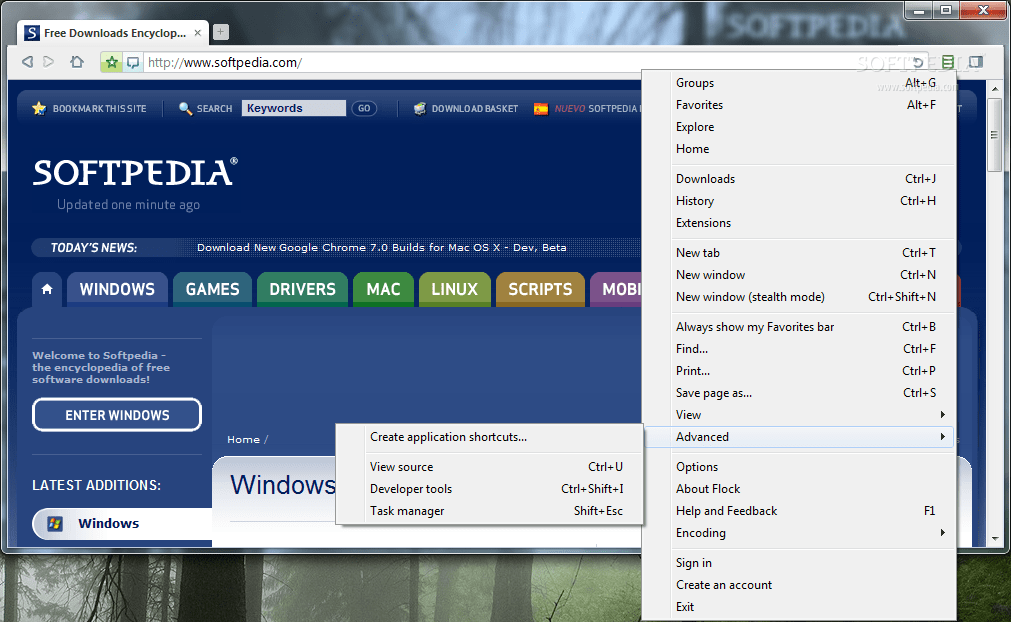This screenshot has width=1011, height=622.
Task: Click the Spanish flag icon
Action: click(x=541, y=109)
